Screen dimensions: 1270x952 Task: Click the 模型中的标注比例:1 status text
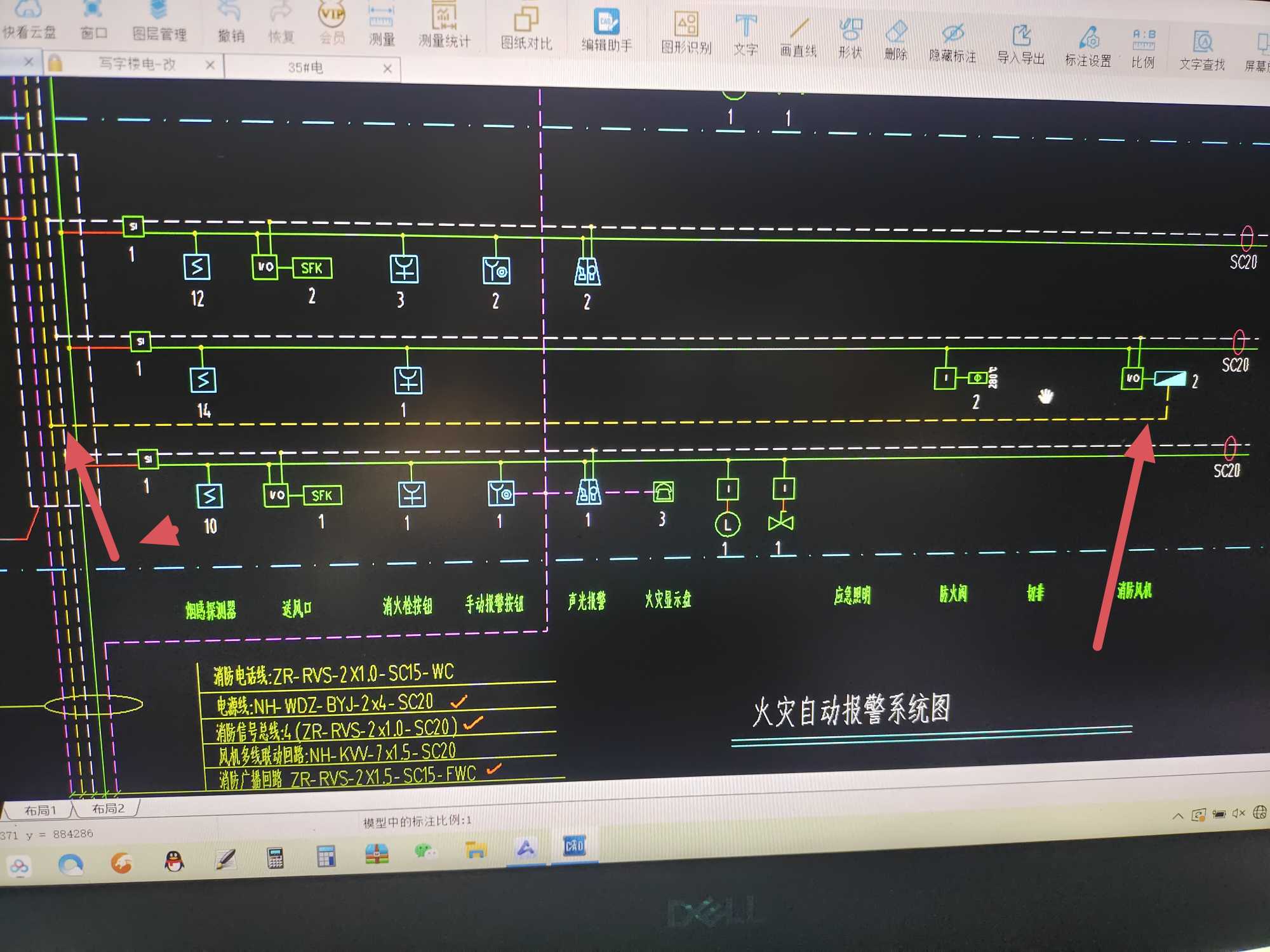(417, 821)
